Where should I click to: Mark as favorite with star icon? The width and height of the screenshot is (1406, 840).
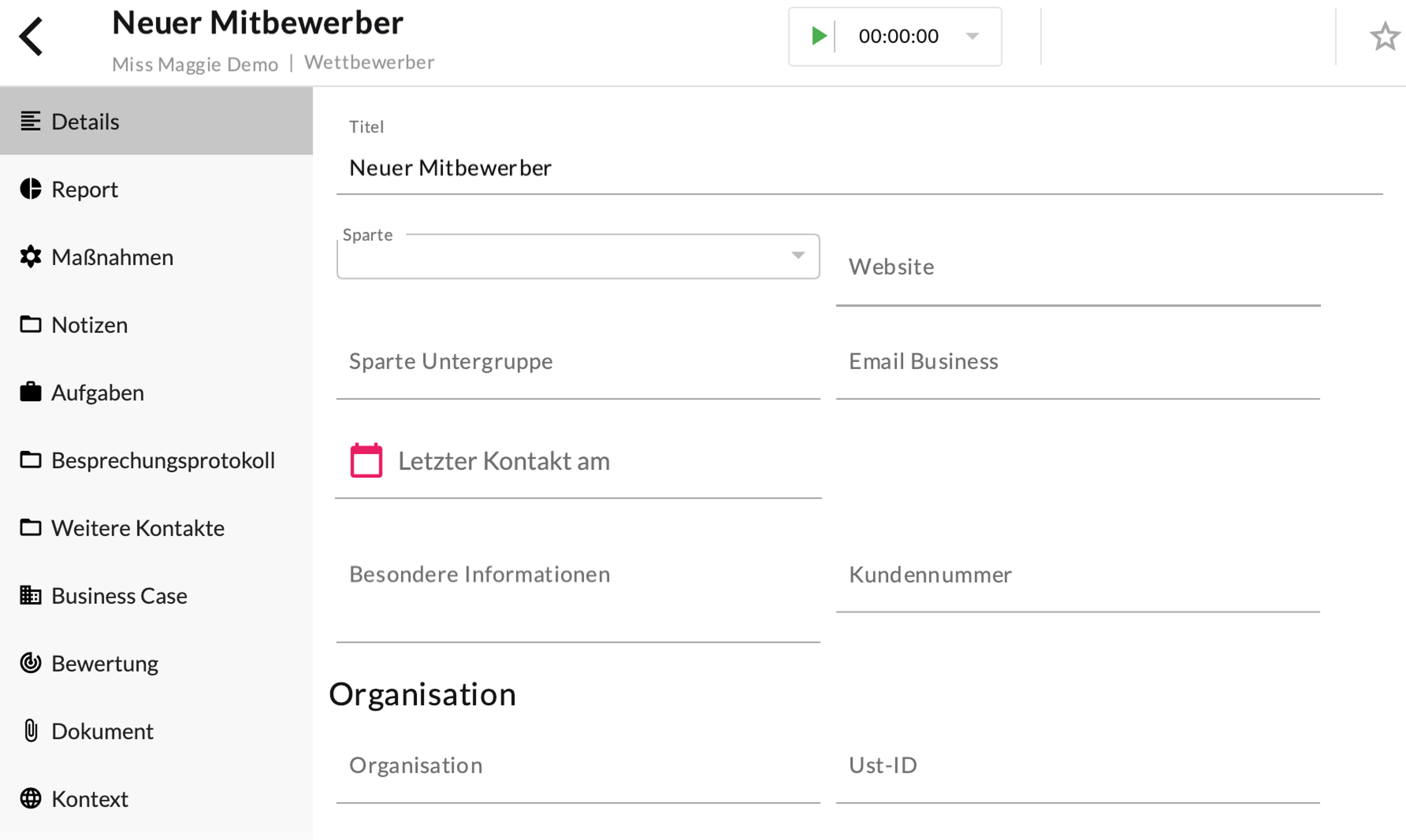point(1385,37)
